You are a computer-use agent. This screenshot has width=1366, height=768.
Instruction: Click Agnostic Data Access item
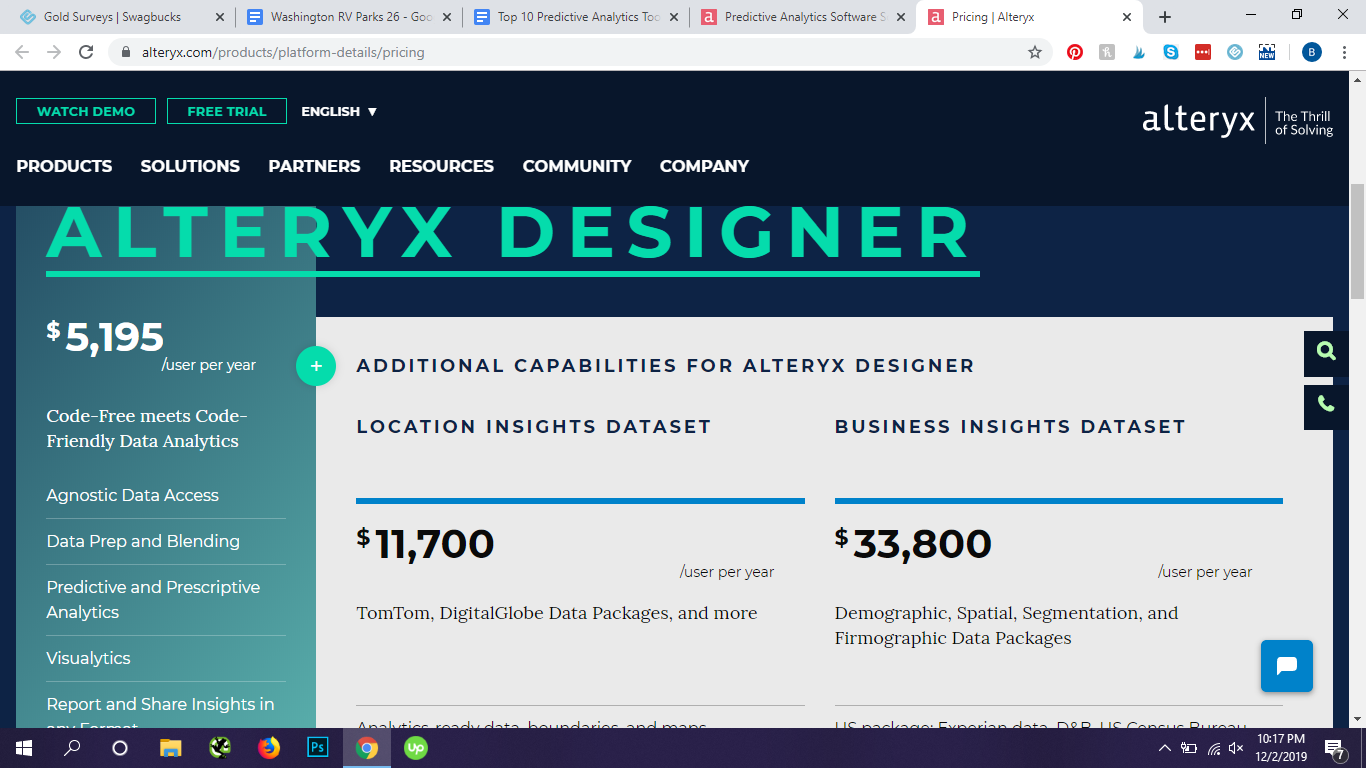click(132, 495)
